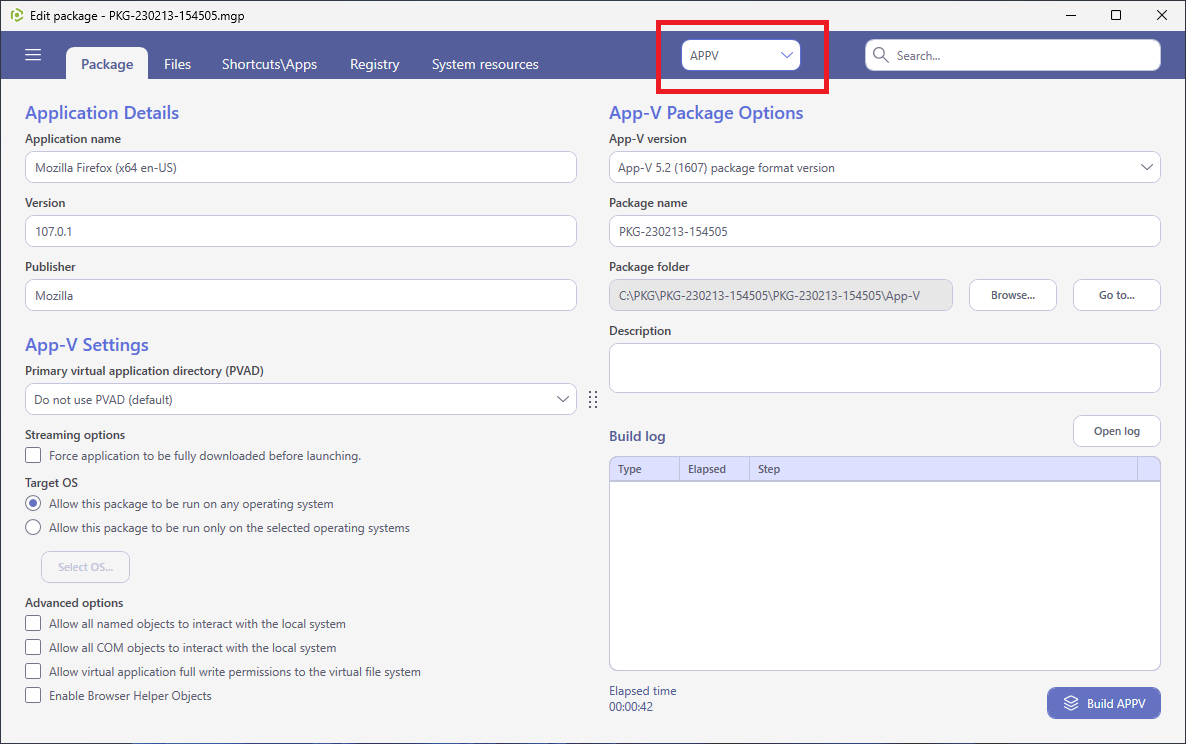Viewport: 1186px width, 744px height.
Task: Enable full write permissions to virtual file system
Action: pyautogui.click(x=33, y=671)
